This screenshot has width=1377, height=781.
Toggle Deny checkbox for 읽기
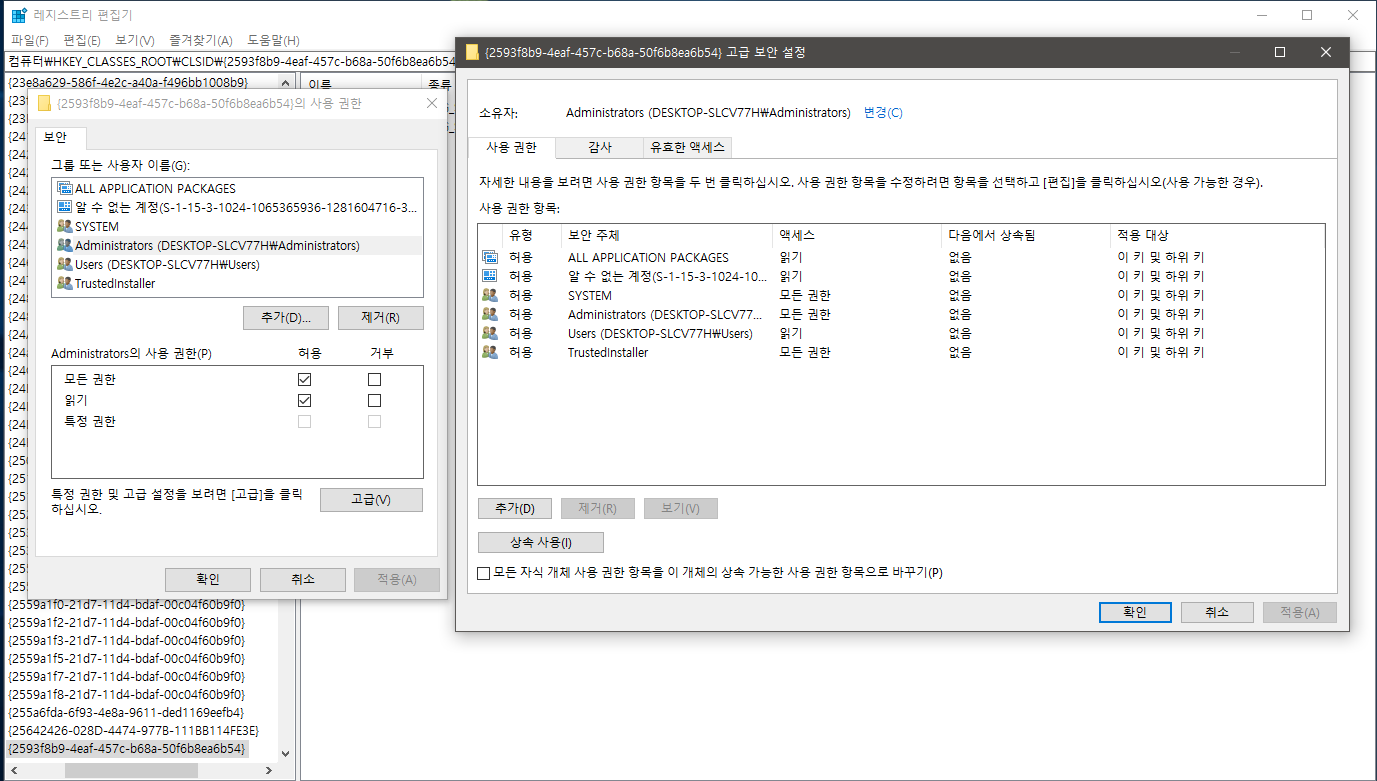pyautogui.click(x=374, y=400)
